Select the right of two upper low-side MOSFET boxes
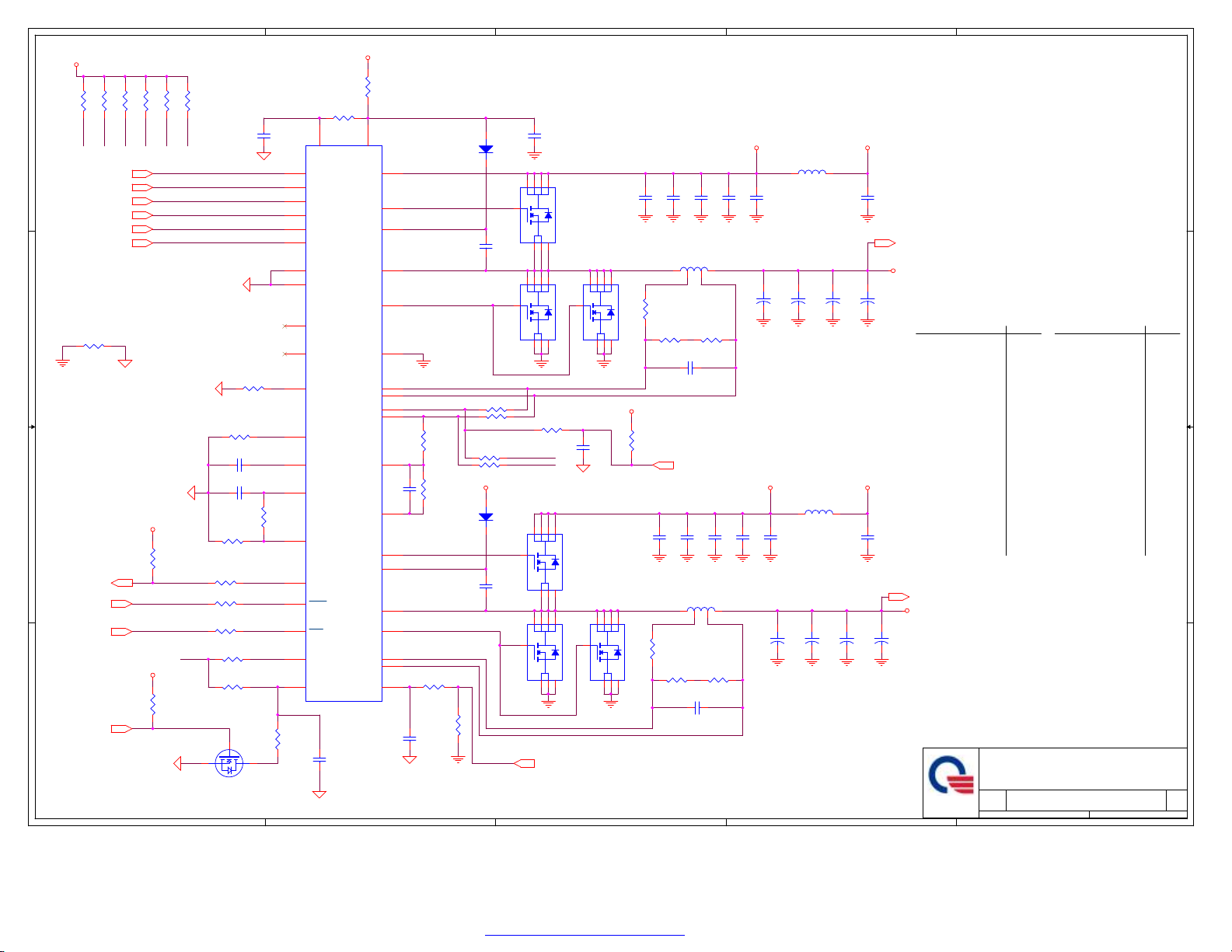Screen dimensions: 1232x952 (x=601, y=312)
